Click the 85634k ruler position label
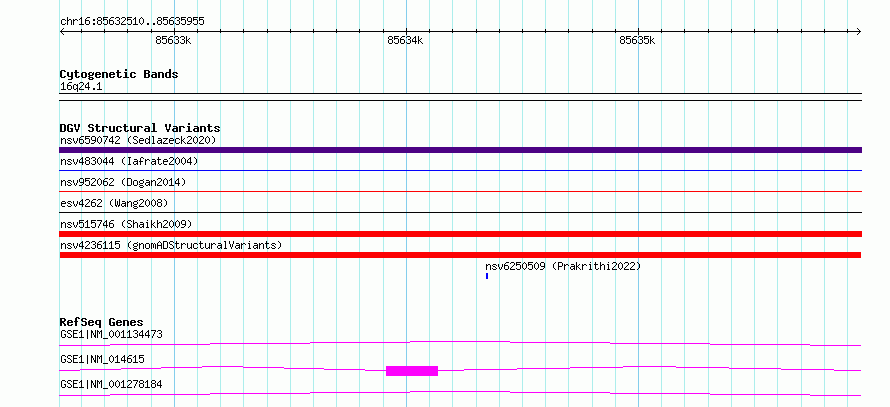The width and height of the screenshot is (890, 407). (405, 41)
